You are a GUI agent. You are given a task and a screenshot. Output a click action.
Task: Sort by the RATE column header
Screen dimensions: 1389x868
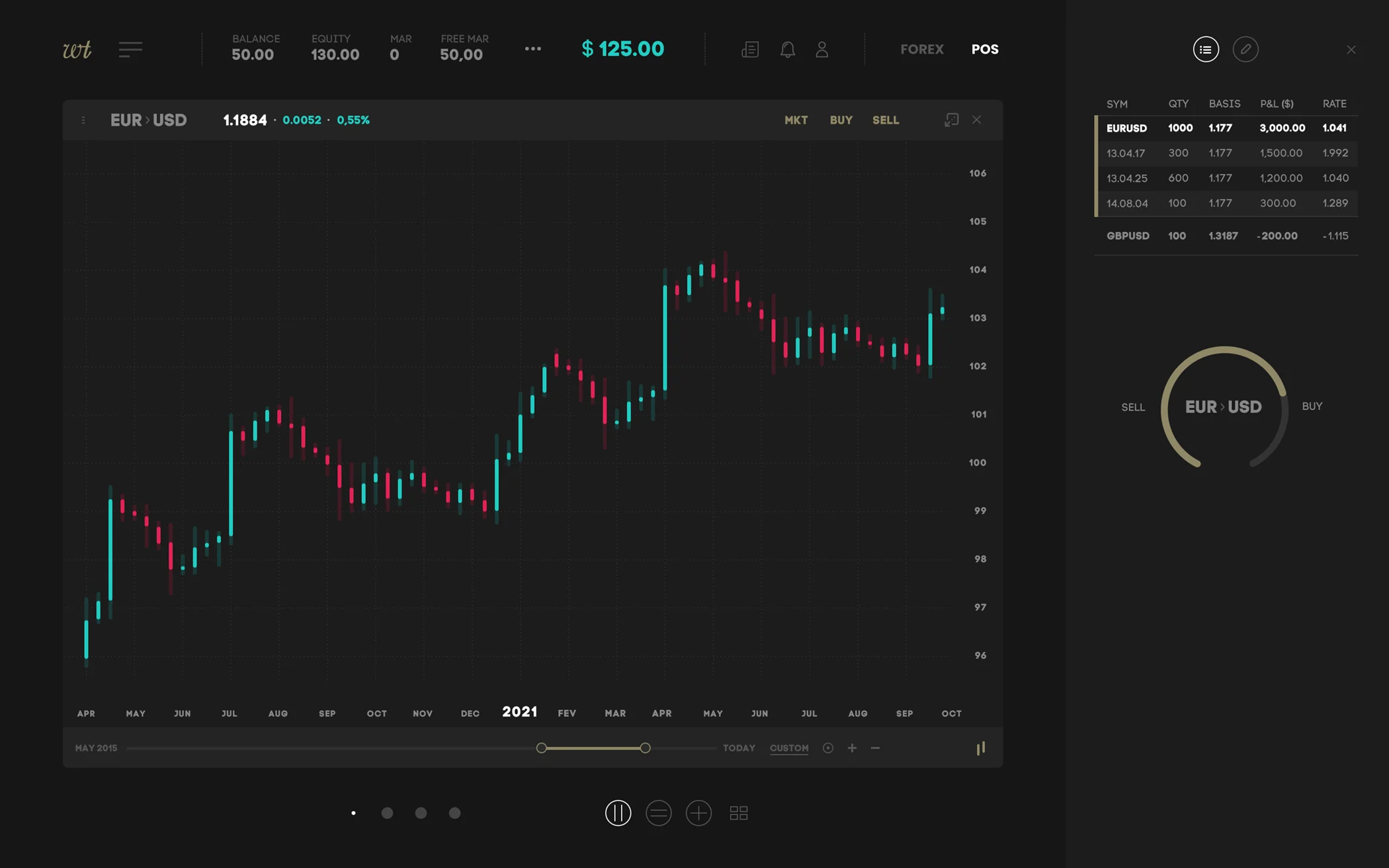click(x=1334, y=104)
